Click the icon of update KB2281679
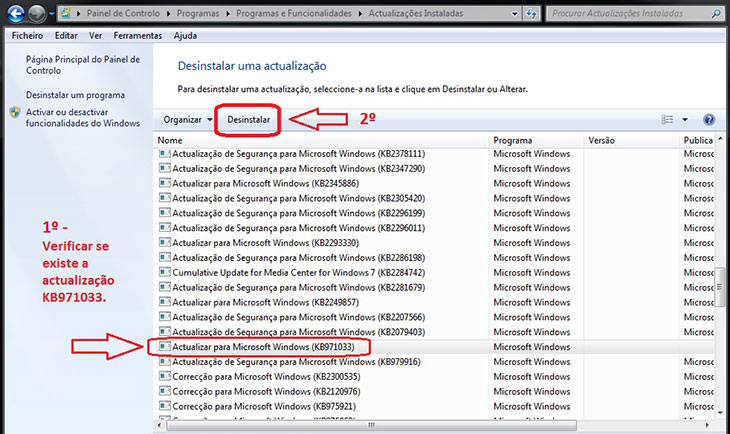This screenshot has width=730, height=434. tap(164, 287)
